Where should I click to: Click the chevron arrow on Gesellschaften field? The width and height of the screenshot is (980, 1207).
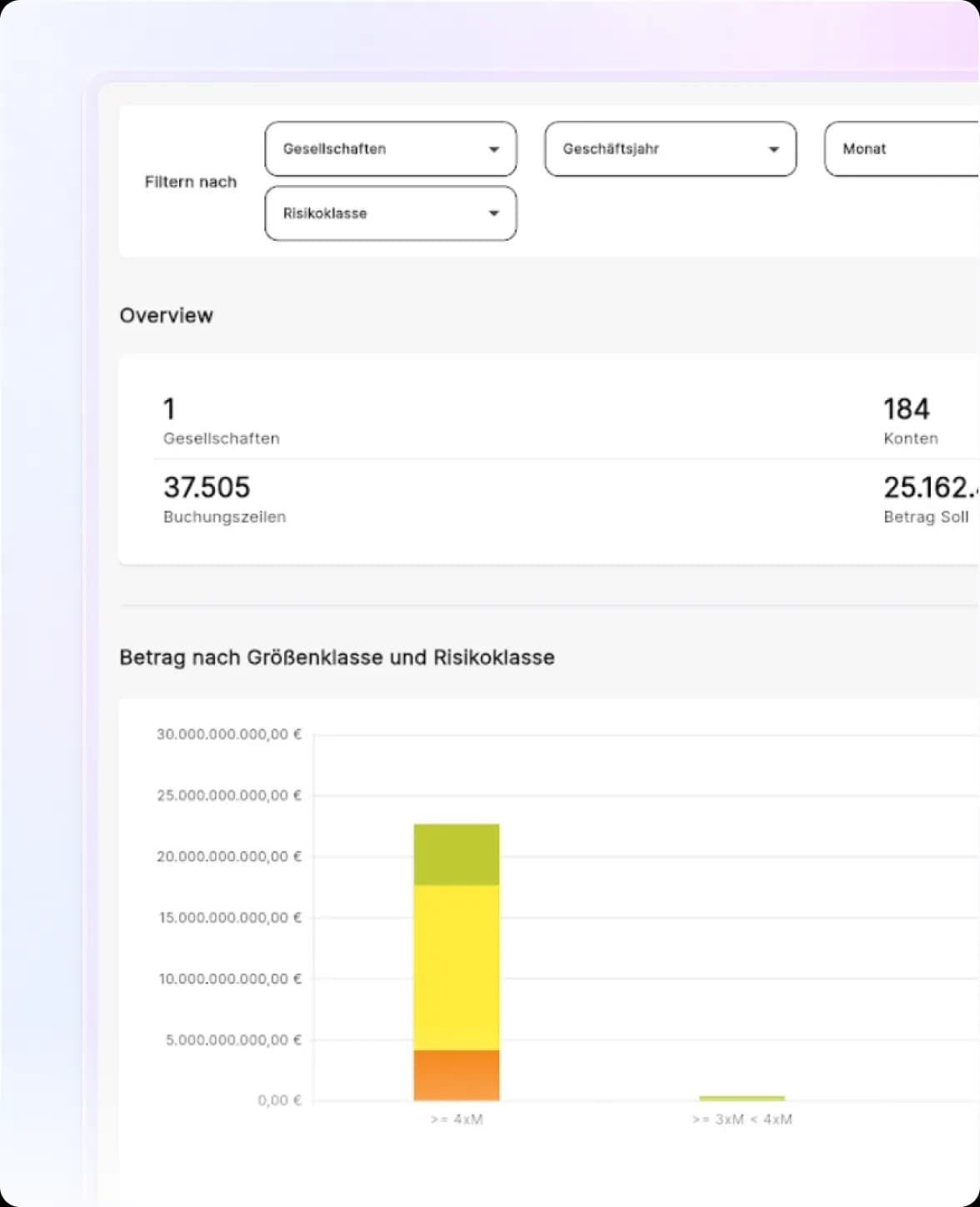pyautogui.click(x=495, y=149)
